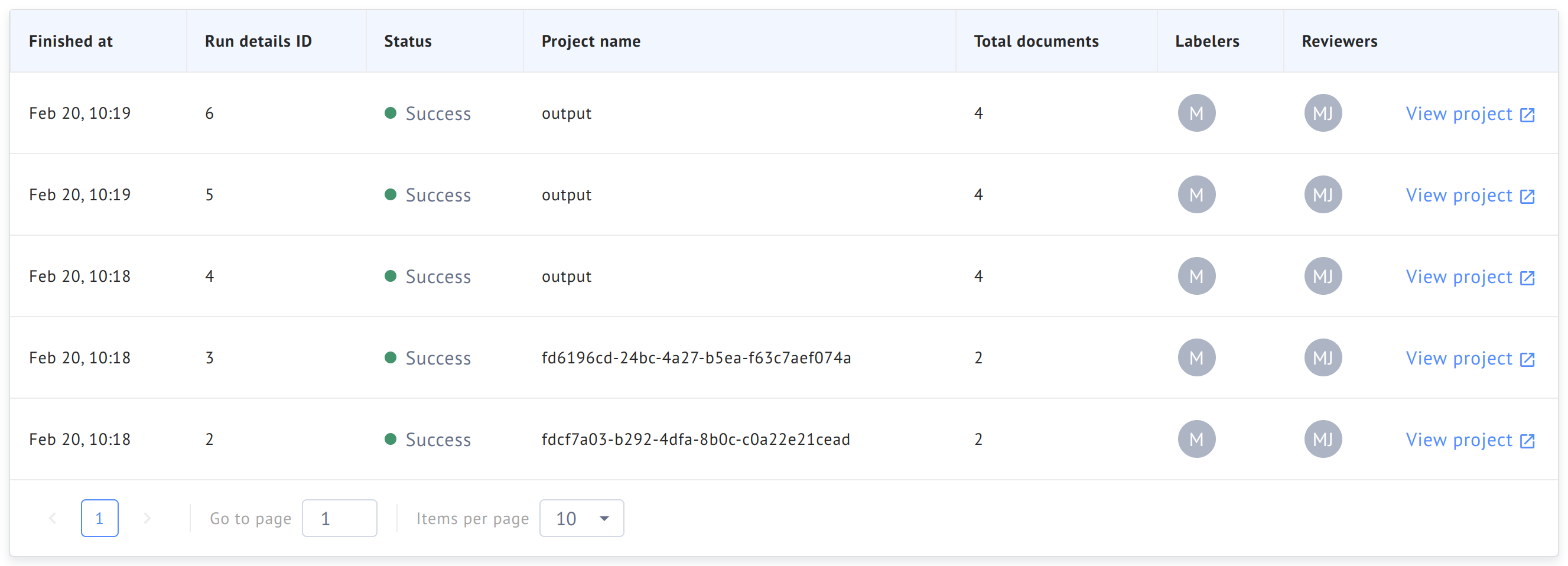Expand the 10 items-per-page selector arrow
This screenshot has width=1568, height=566.
tap(603, 518)
